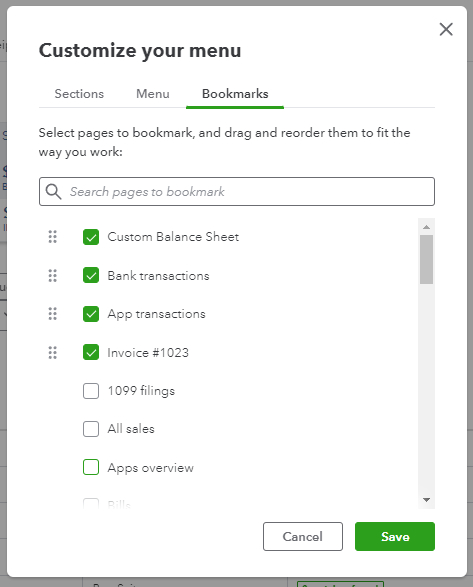473x587 pixels.
Task: Uncheck the Bank transactions bookmark
Action: coord(91,276)
